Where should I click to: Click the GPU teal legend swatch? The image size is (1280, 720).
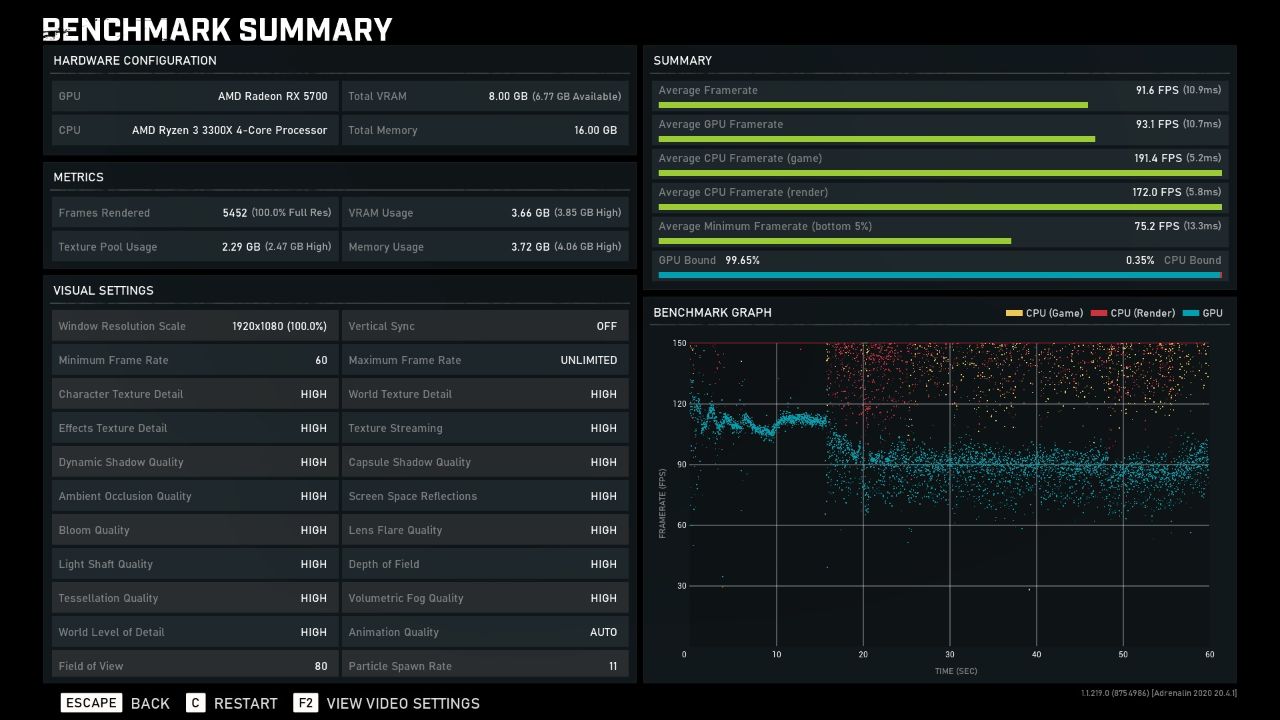pyautogui.click(x=1190, y=313)
